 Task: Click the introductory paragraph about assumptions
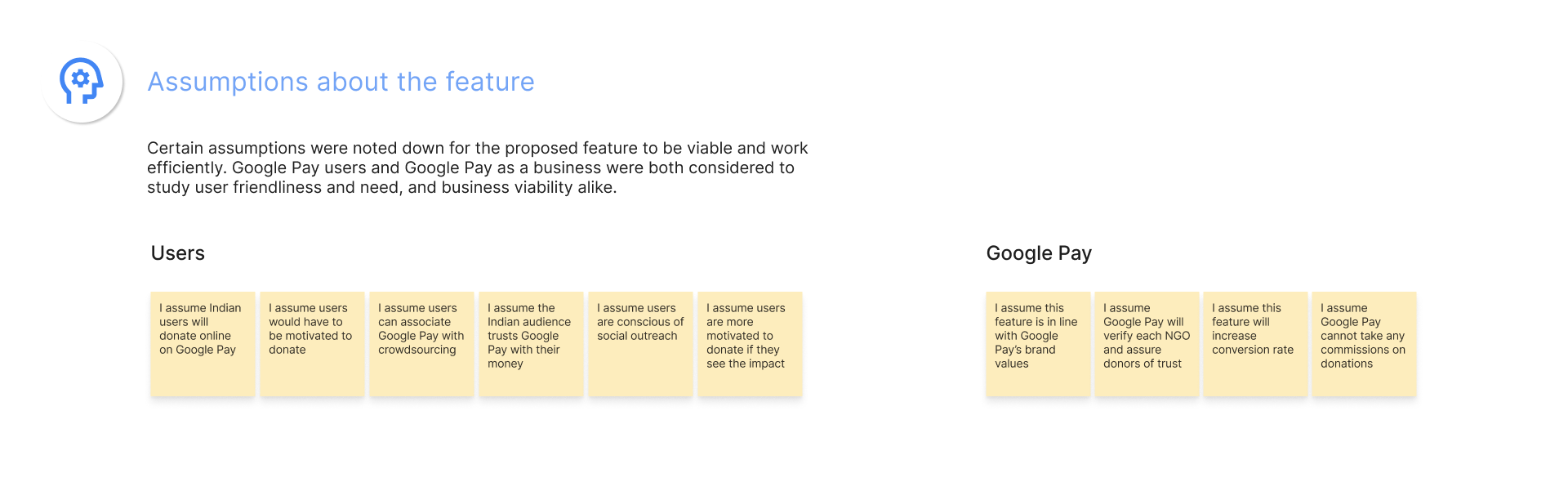point(477,168)
